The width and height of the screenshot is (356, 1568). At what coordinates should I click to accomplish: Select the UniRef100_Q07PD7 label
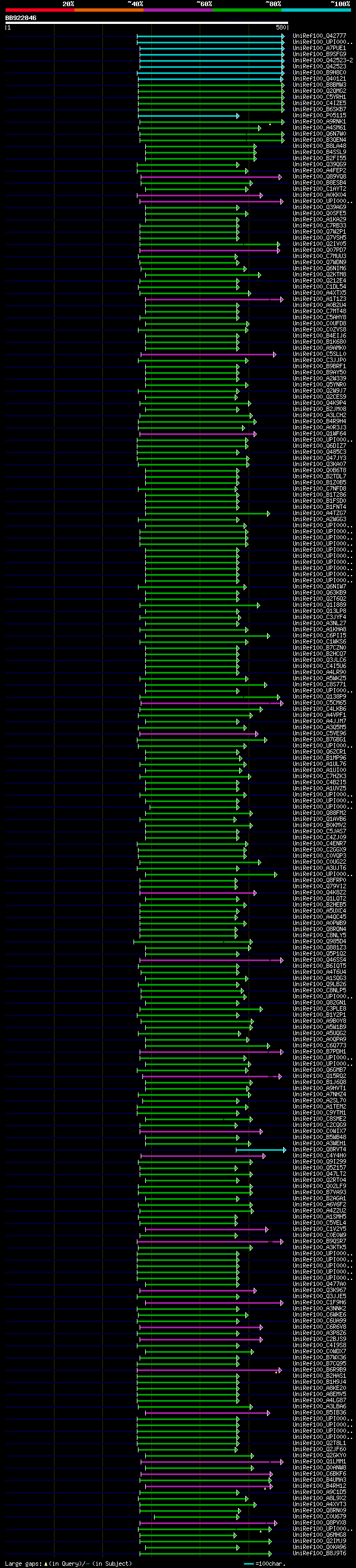(x=319, y=250)
